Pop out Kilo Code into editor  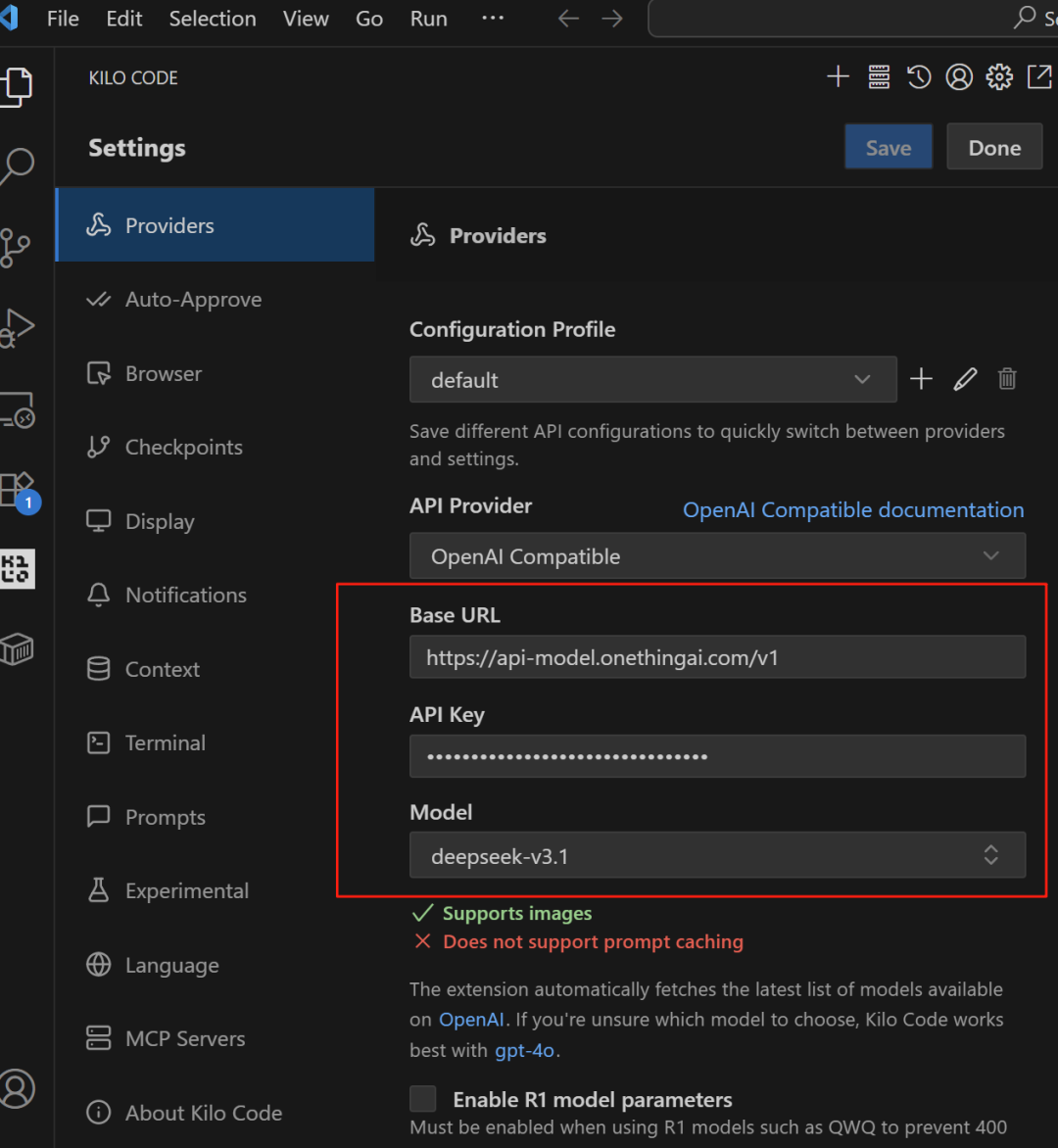click(x=1038, y=77)
